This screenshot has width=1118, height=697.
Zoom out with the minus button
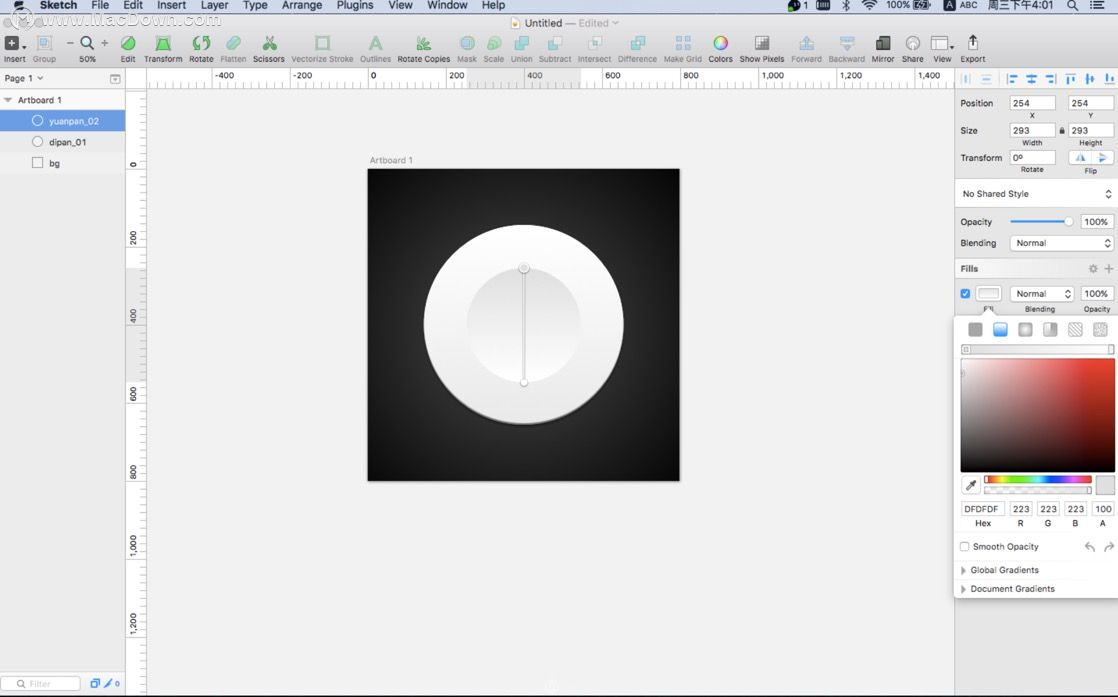click(70, 43)
